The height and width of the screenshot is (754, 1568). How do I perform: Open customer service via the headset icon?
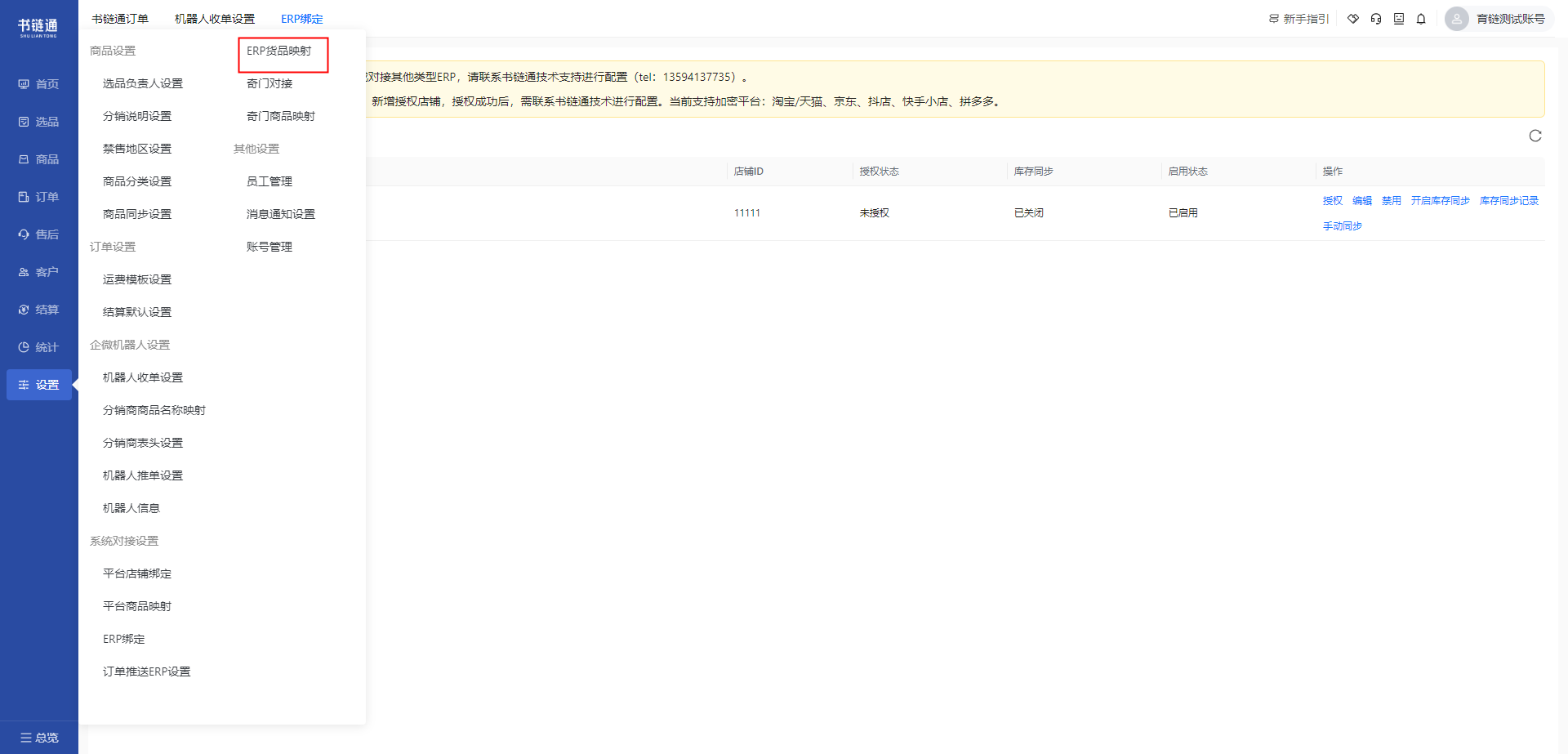(1376, 19)
